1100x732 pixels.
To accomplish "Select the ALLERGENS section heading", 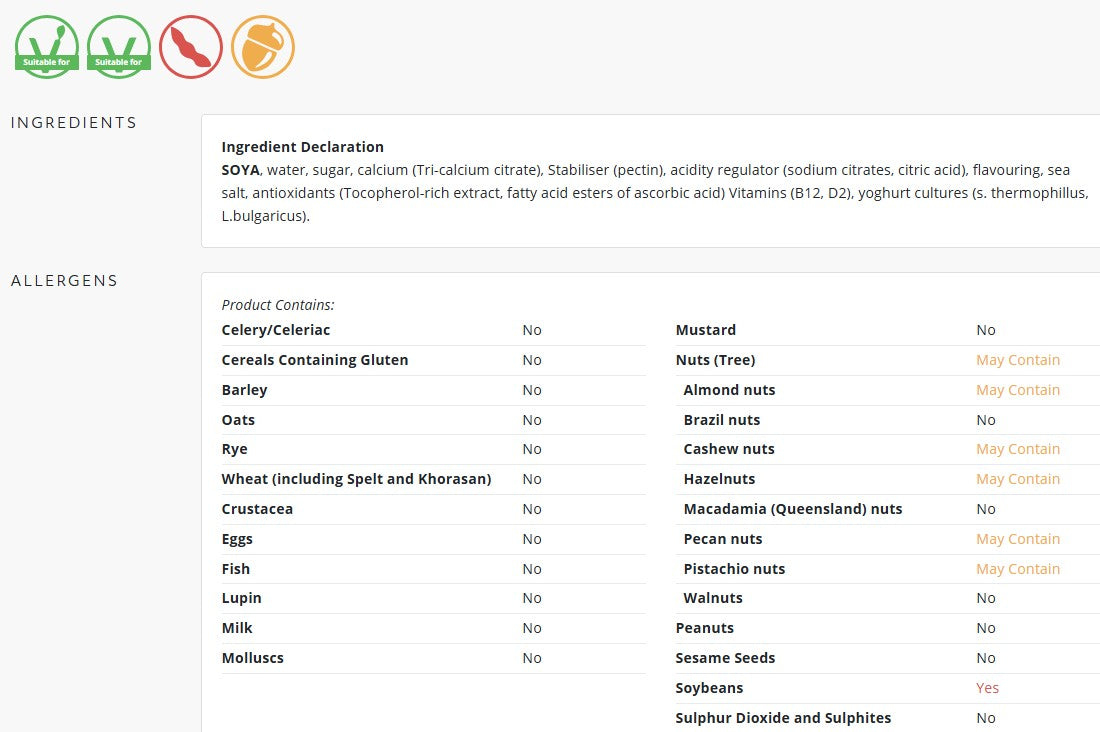I will coord(65,281).
